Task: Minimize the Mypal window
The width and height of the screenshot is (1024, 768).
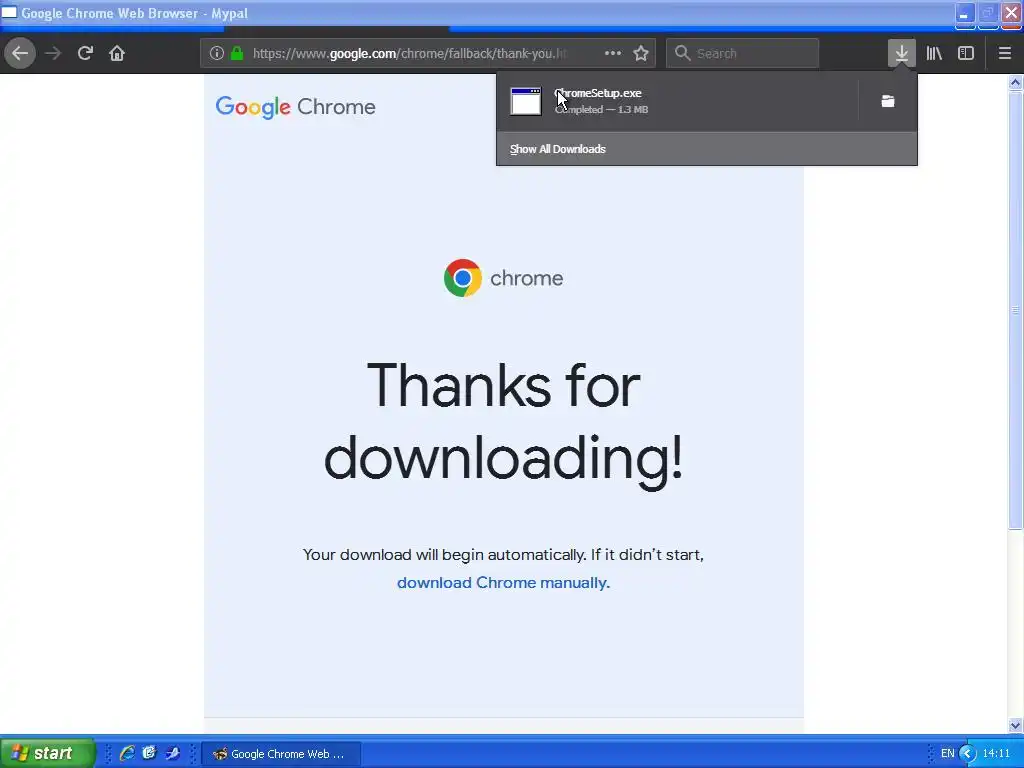Action: (x=965, y=13)
